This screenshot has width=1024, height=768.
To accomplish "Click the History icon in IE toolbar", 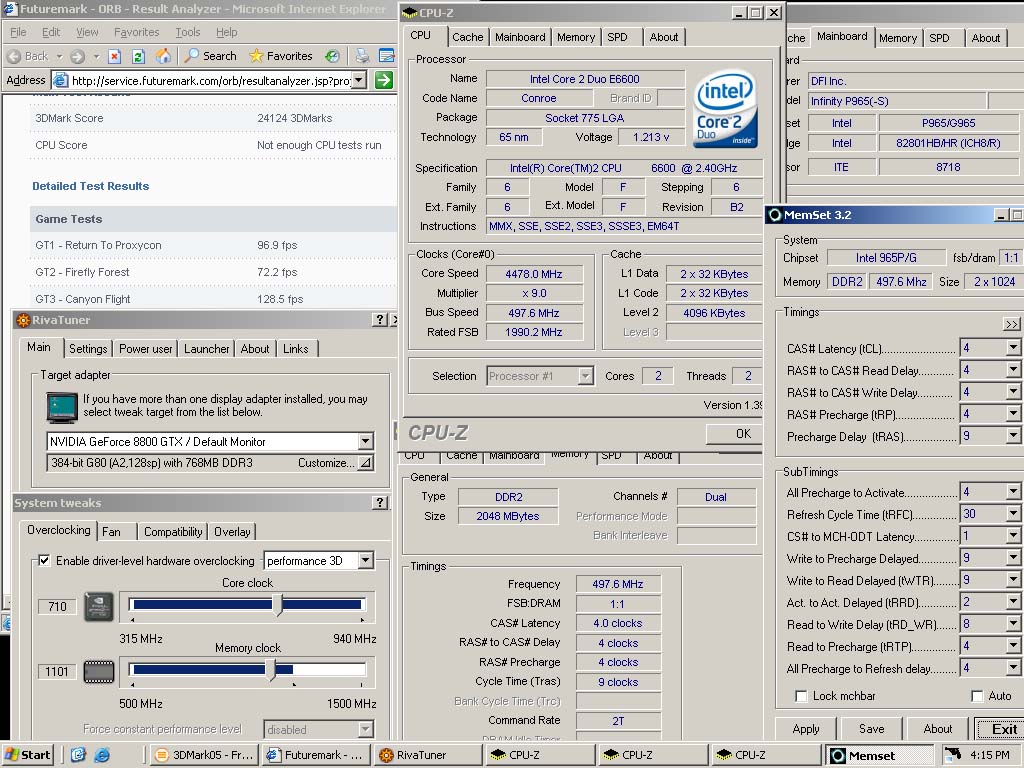I will [x=332, y=56].
